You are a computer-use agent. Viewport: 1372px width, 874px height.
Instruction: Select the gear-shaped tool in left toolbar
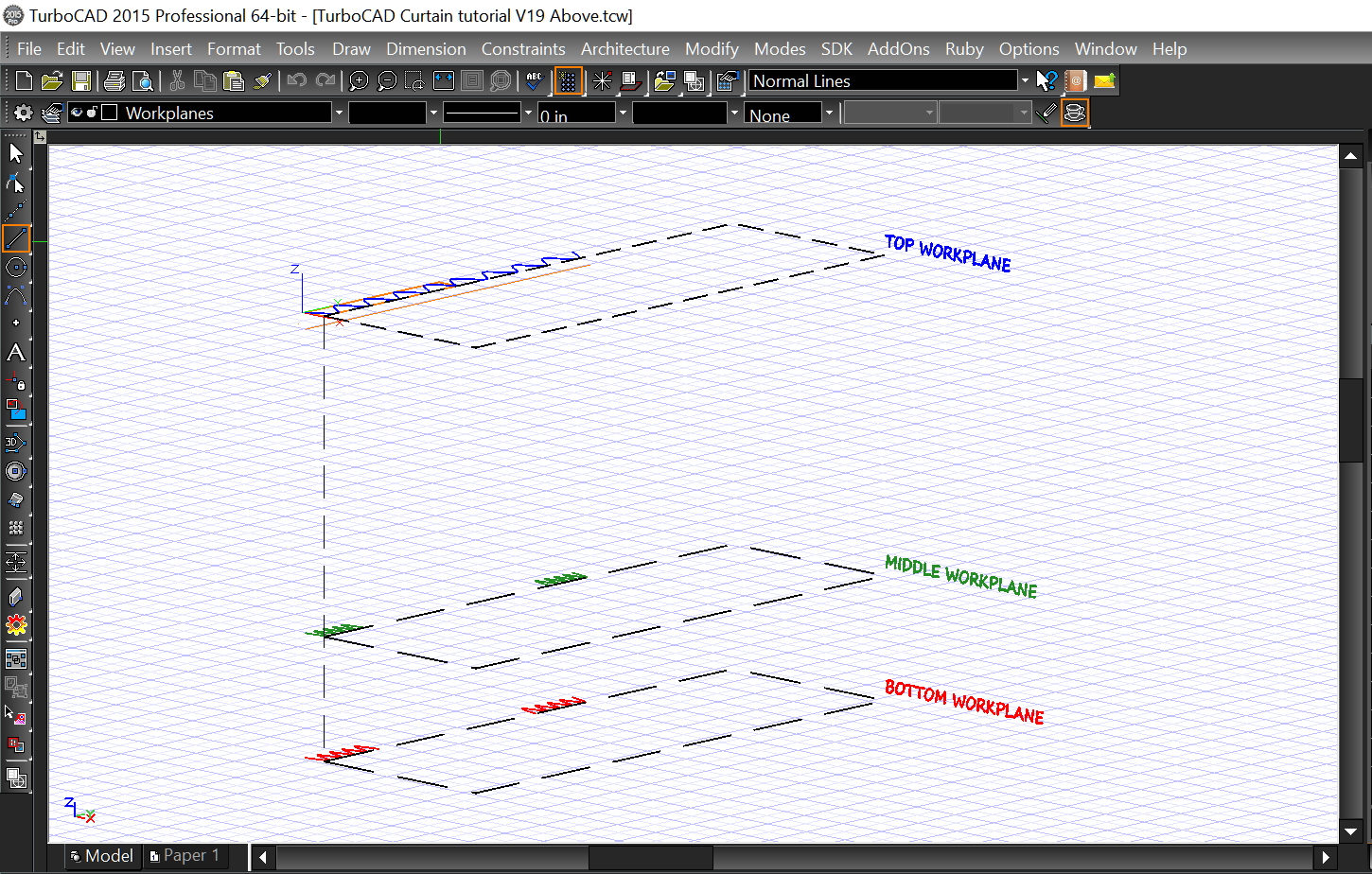point(16,625)
